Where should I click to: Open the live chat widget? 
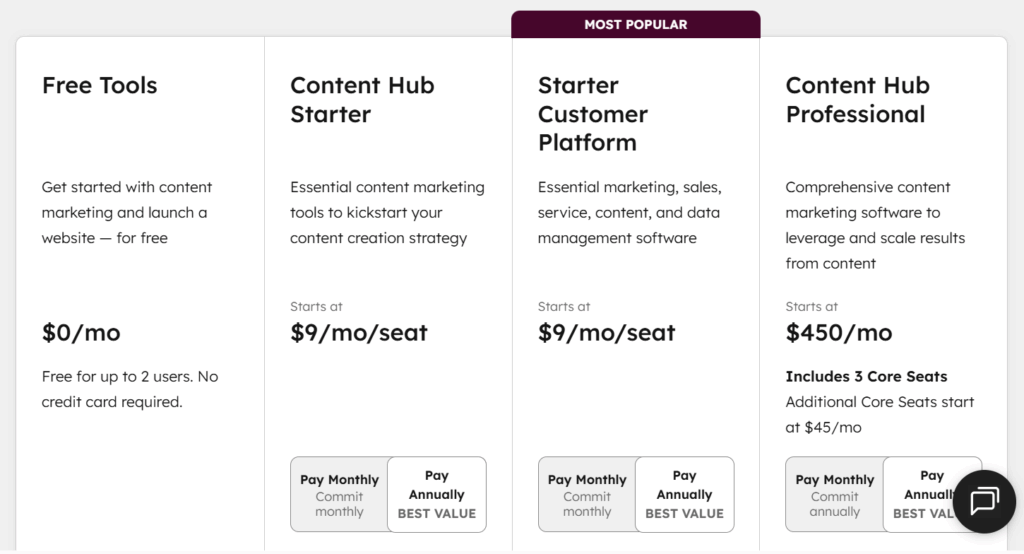984,501
